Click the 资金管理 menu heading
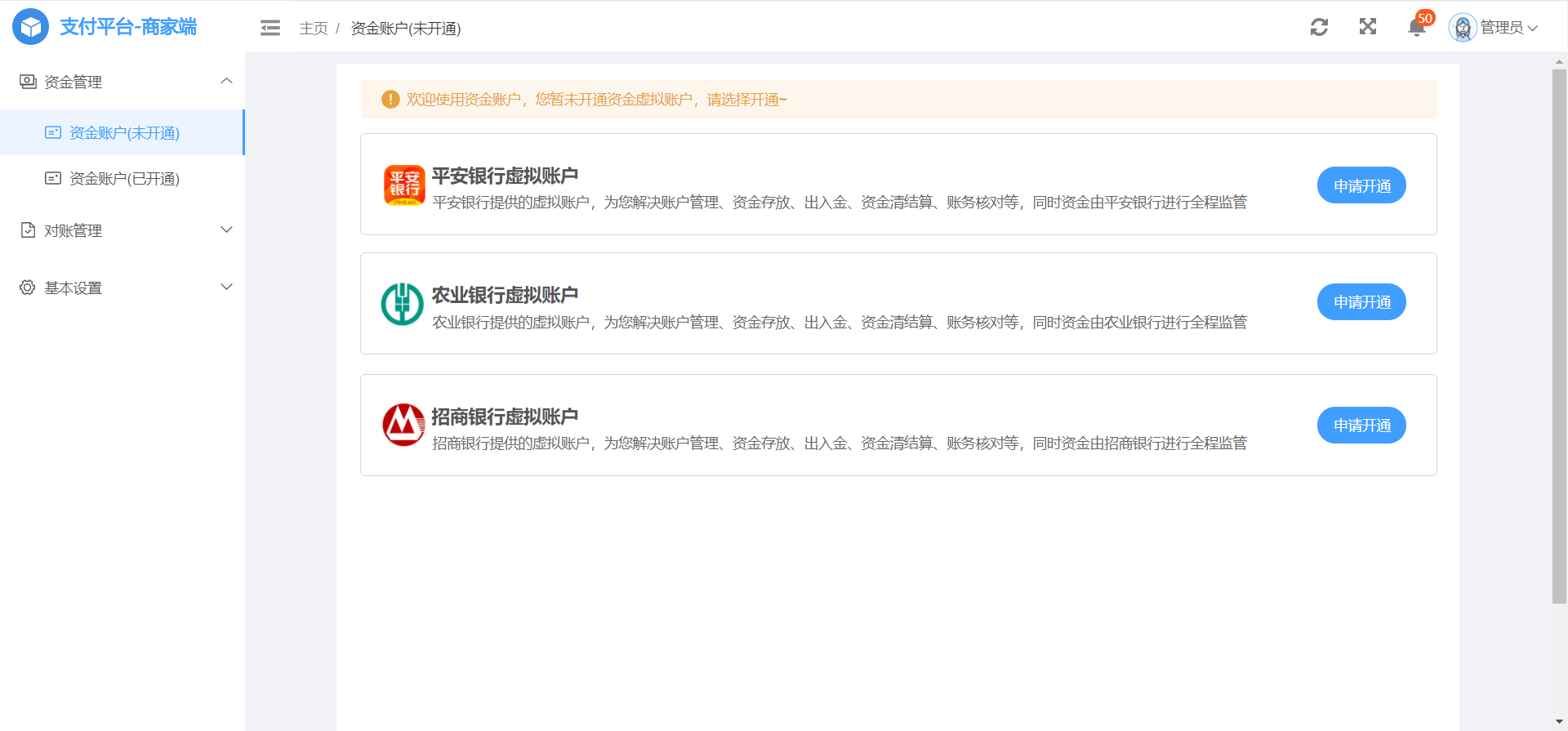The height and width of the screenshot is (731, 1568). pos(122,82)
